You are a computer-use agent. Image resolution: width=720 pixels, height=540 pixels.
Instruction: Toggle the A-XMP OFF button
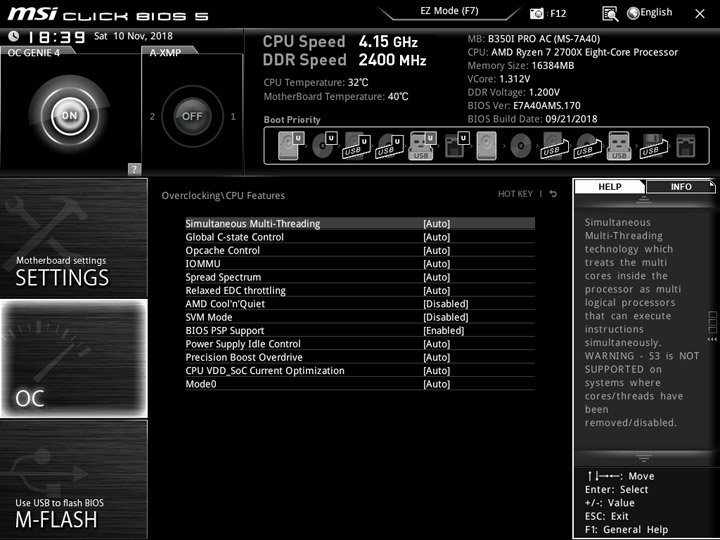point(192,116)
